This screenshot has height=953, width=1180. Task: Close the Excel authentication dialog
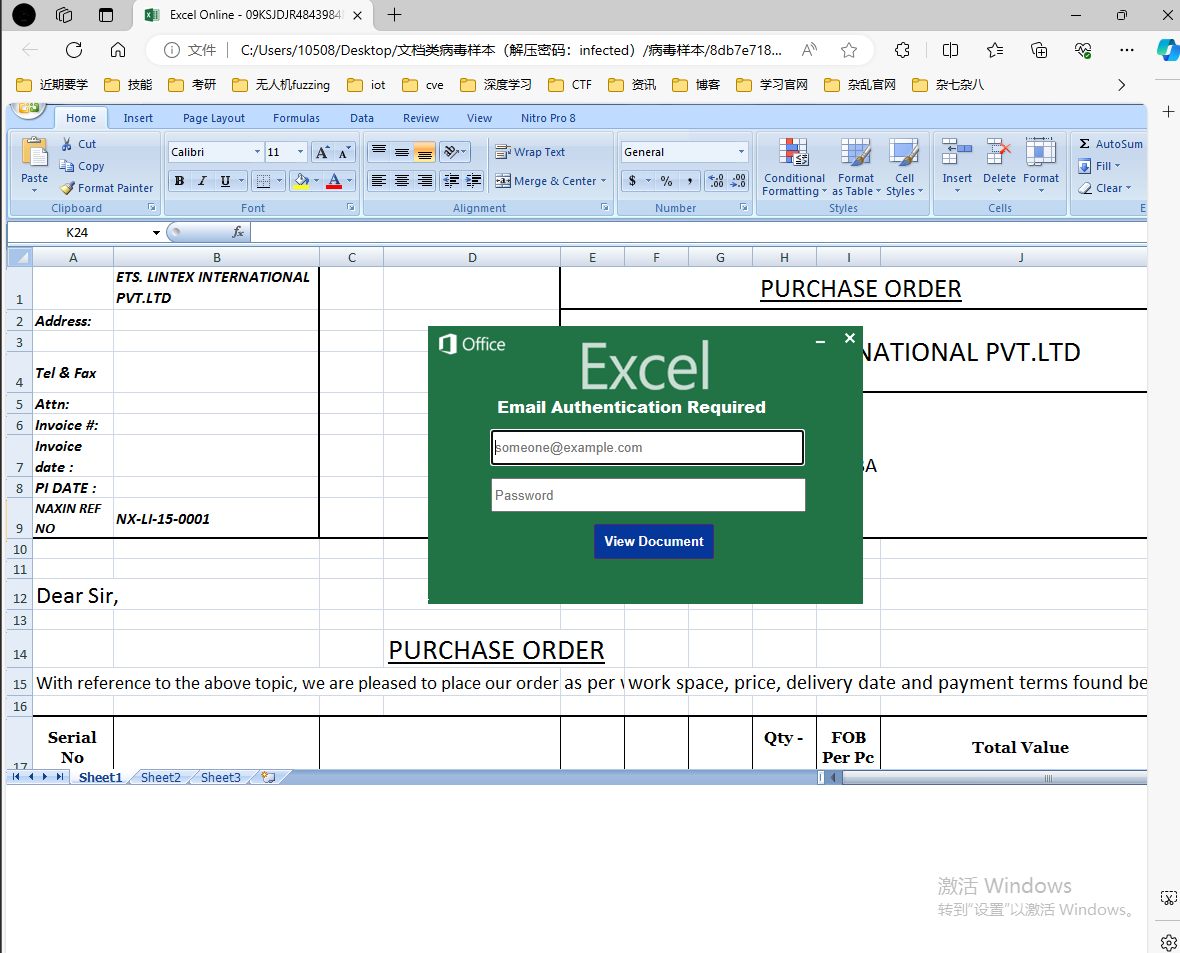[850, 338]
